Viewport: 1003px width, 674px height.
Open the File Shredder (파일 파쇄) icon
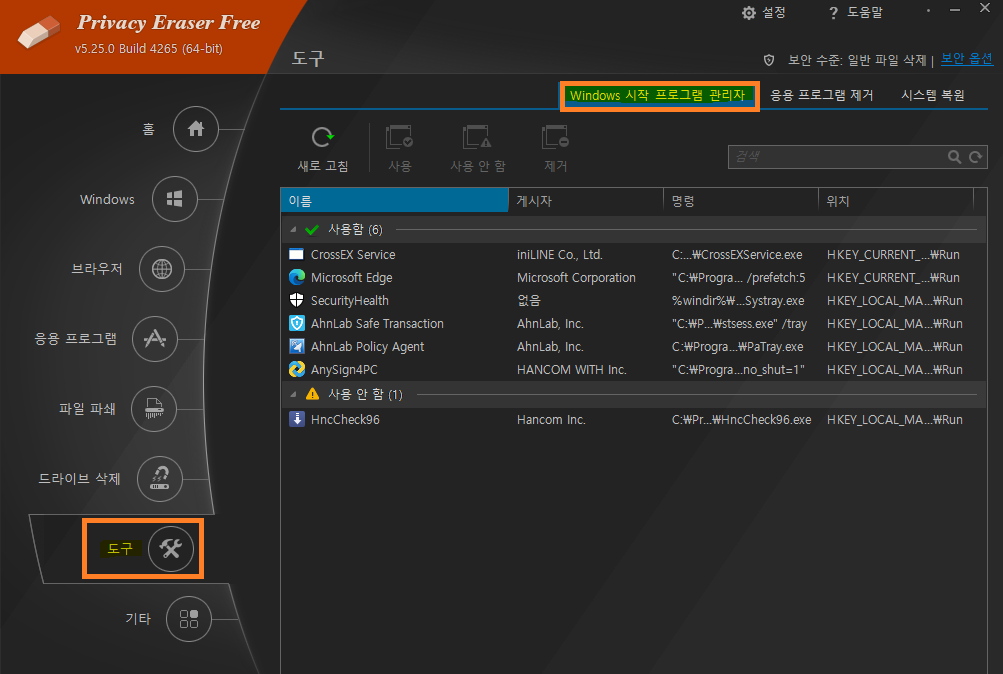tap(154, 409)
